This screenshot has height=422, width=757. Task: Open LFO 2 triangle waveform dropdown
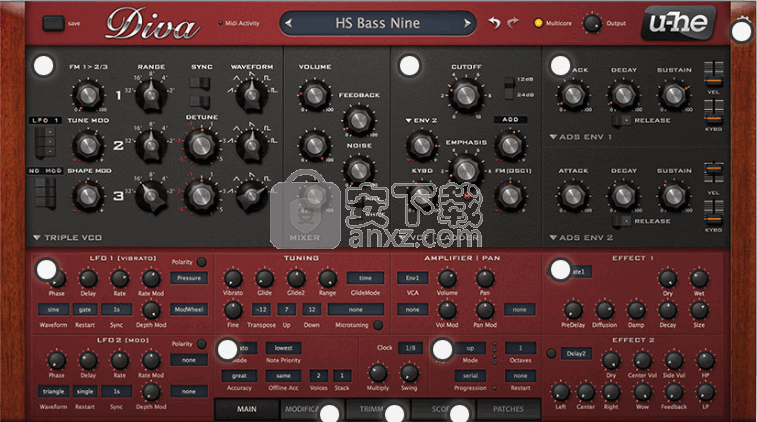55,391
